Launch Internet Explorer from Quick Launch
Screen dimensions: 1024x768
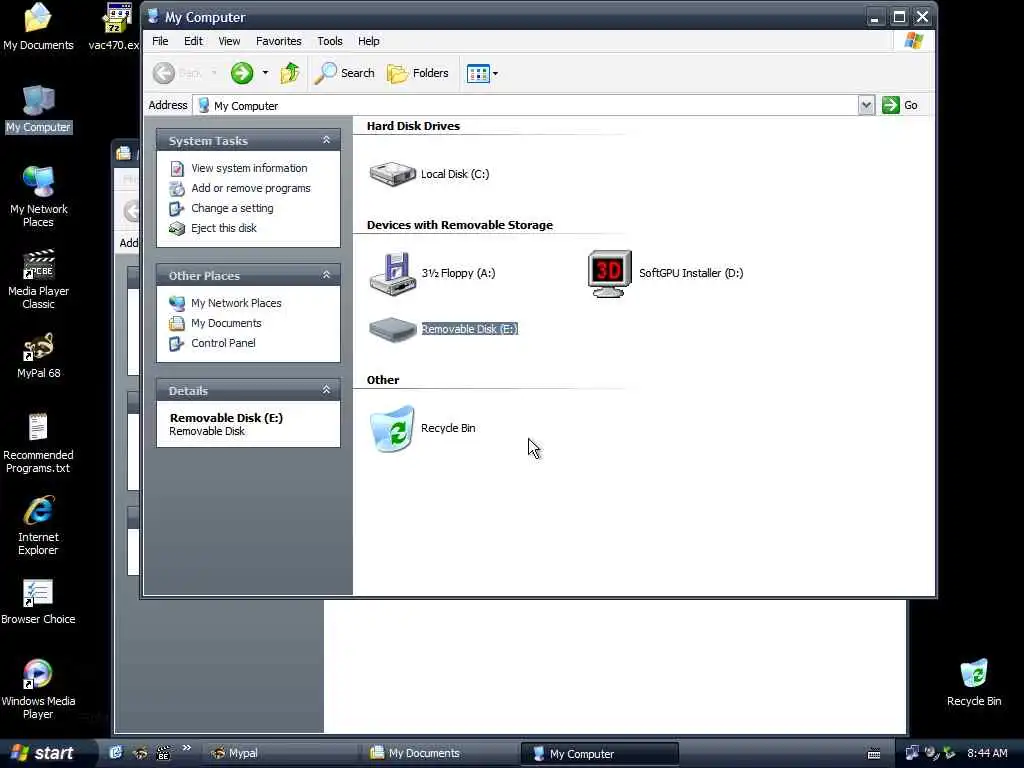(x=116, y=753)
